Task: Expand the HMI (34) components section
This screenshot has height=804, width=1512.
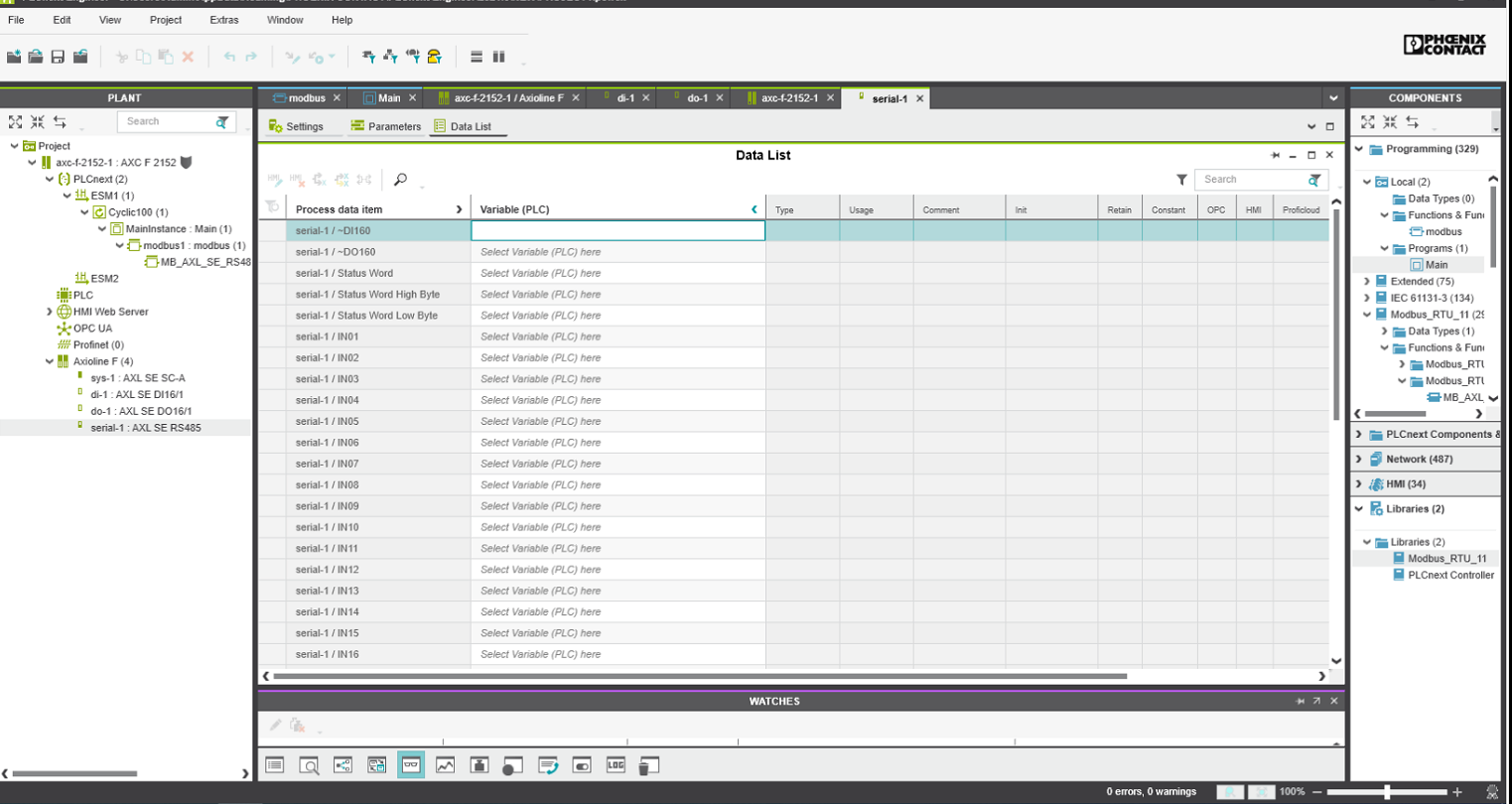Action: pos(1359,483)
